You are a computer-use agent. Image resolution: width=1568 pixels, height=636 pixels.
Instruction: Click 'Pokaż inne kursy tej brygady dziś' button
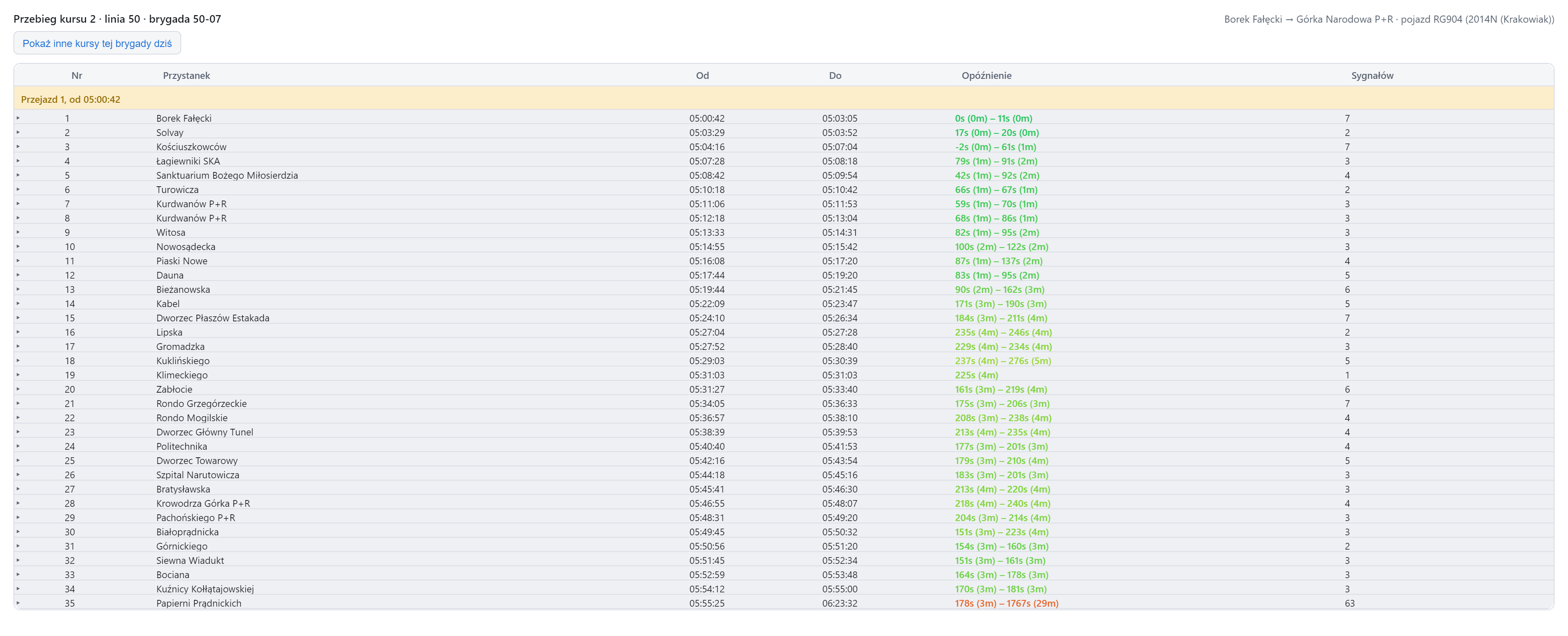coord(97,43)
